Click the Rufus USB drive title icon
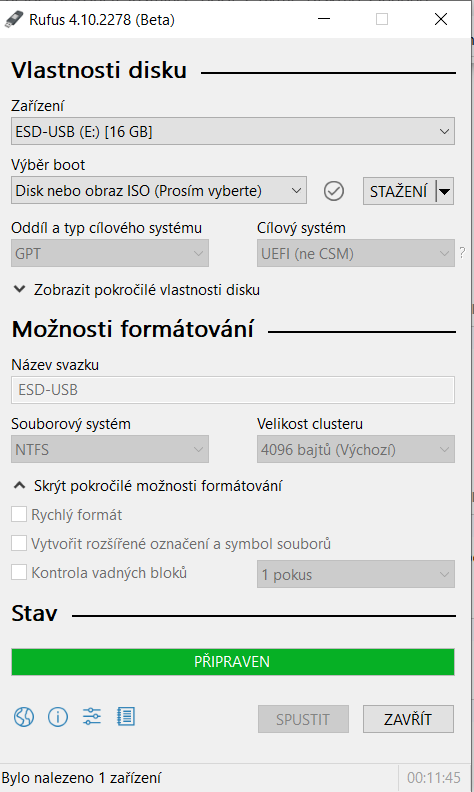This screenshot has width=474, height=792. (14, 20)
